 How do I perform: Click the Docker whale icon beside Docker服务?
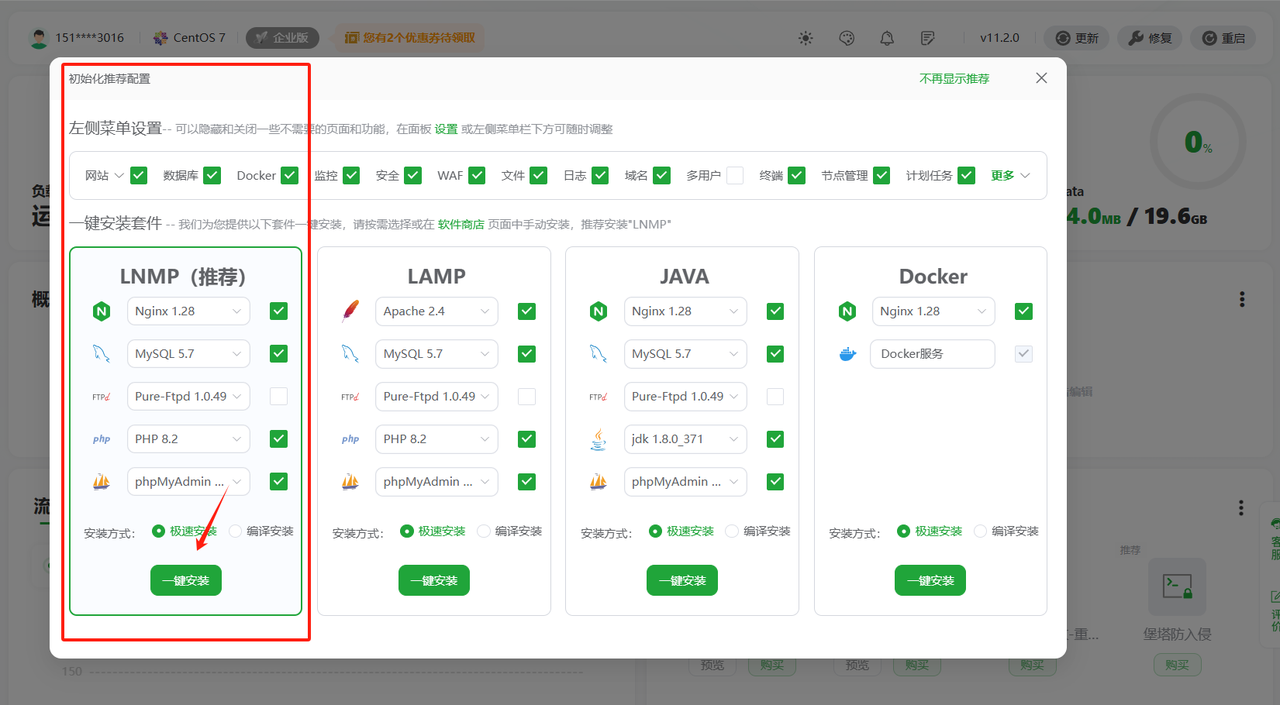coord(847,354)
